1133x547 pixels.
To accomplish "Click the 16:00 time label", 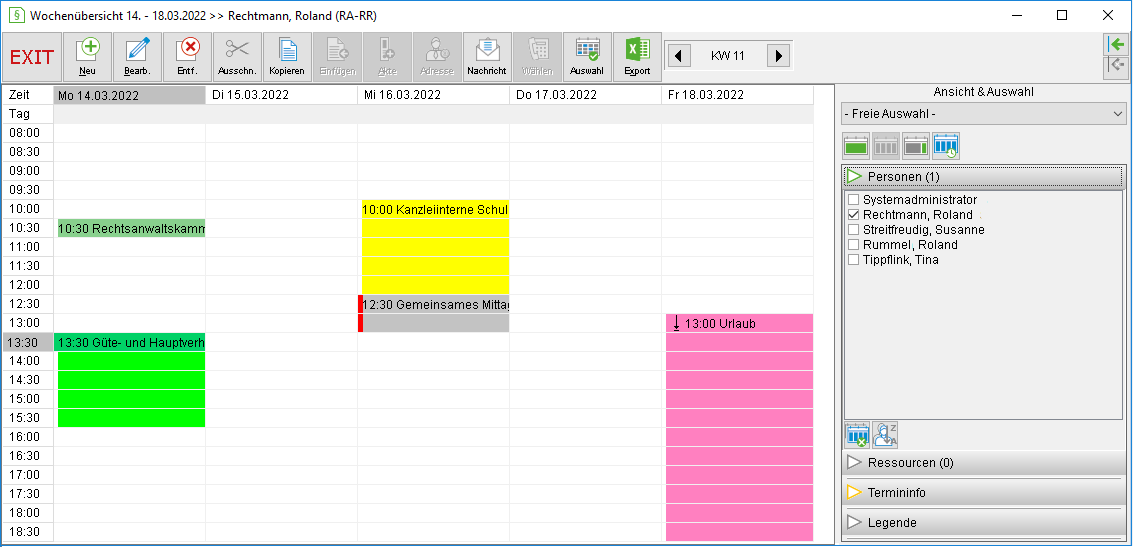I will 28,436.
